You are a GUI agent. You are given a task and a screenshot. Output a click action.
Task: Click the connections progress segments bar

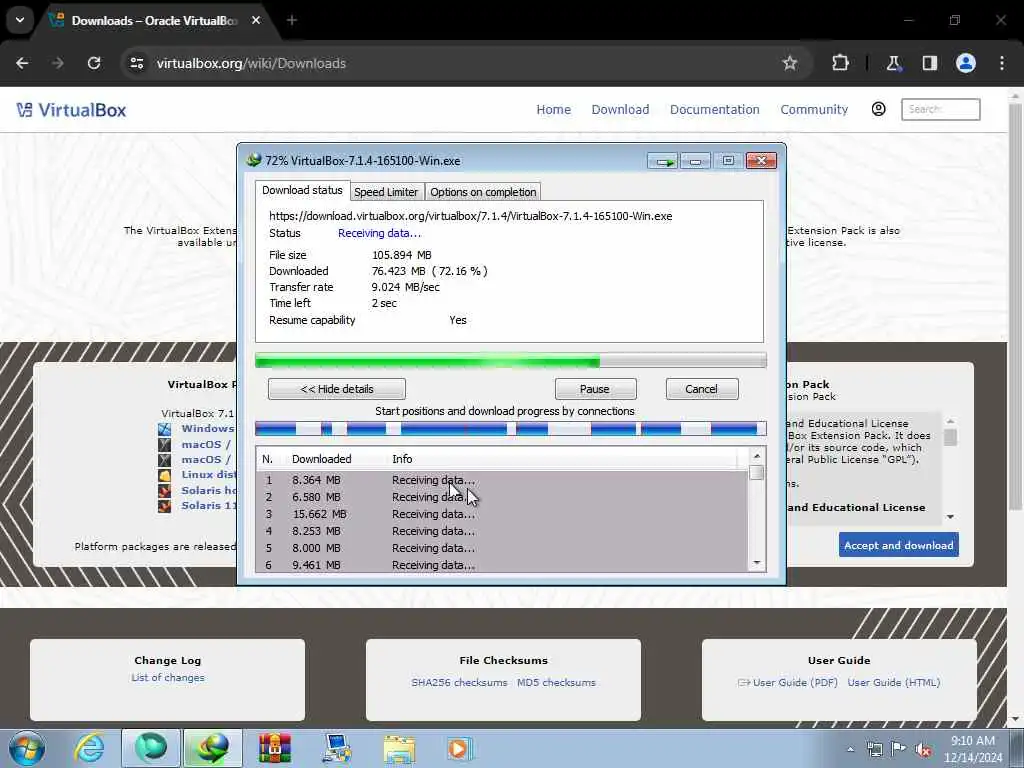click(x=511, y=429)
